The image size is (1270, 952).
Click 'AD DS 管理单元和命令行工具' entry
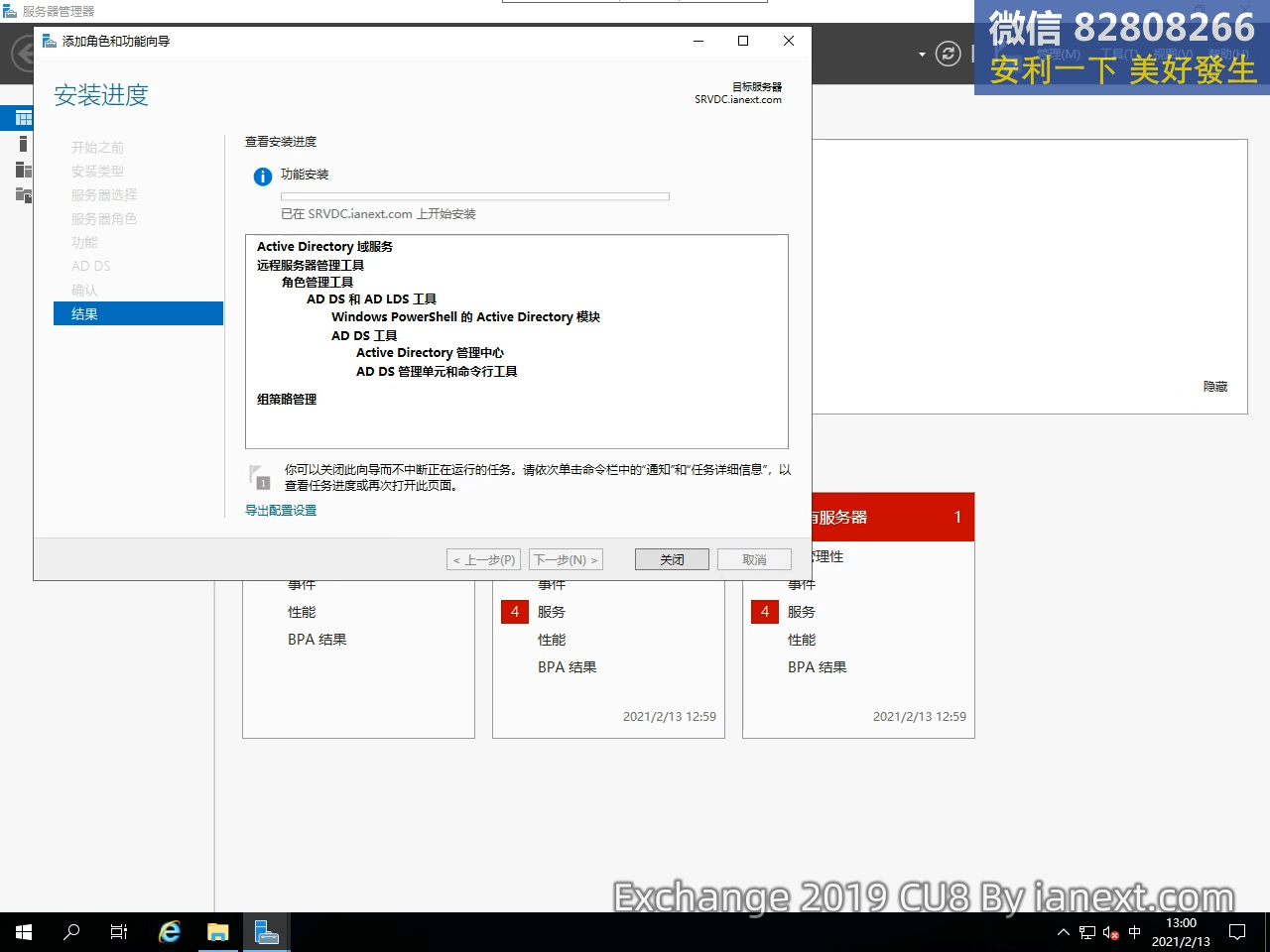(437, 371)
